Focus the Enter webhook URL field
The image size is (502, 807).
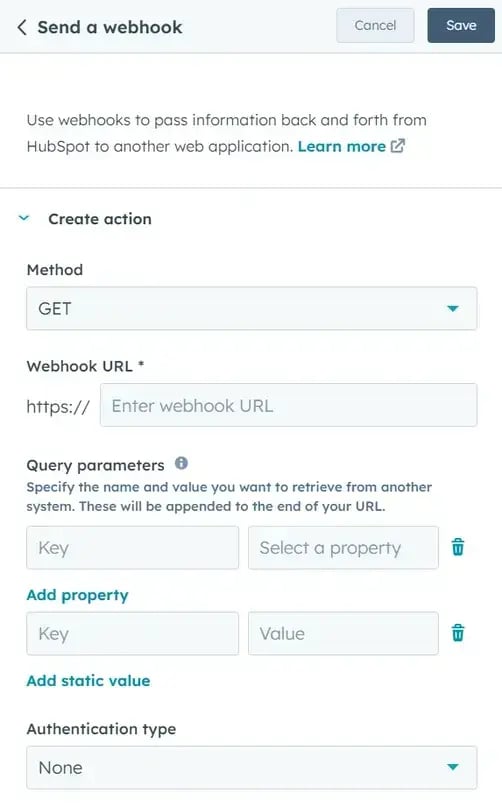pos(288,405)
